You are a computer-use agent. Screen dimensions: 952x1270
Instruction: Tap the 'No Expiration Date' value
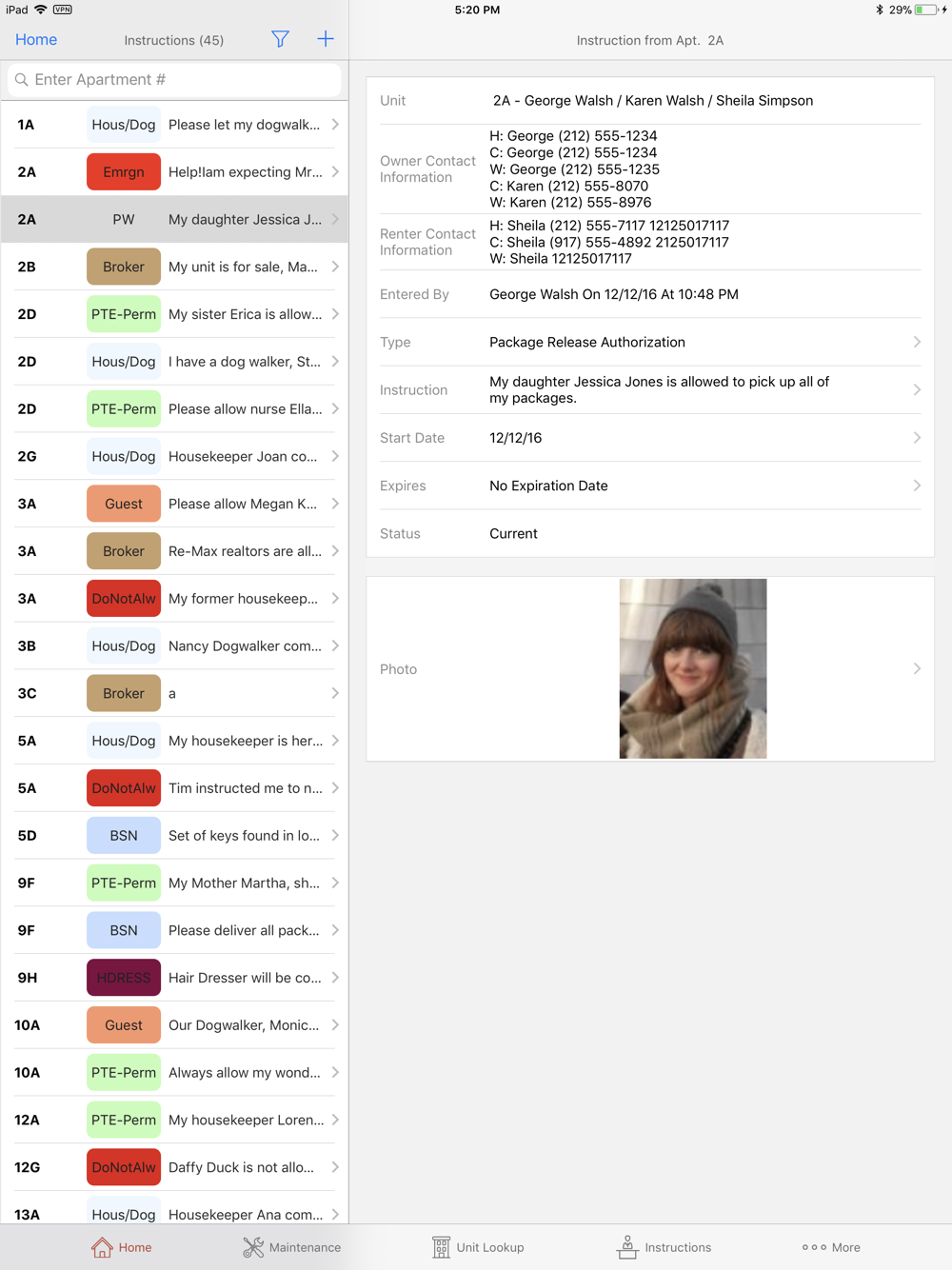click(x=548, y=486)
